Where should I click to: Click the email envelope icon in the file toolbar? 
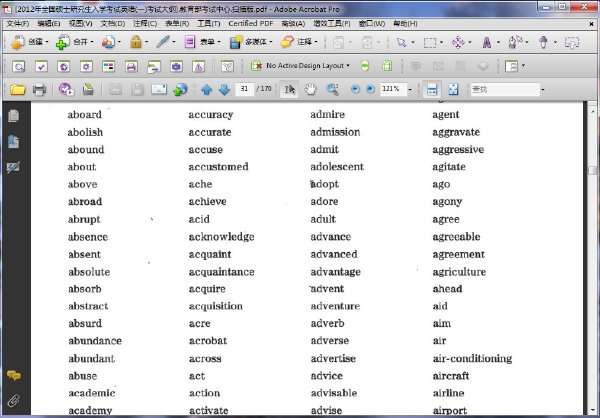(x=159, y=90)
